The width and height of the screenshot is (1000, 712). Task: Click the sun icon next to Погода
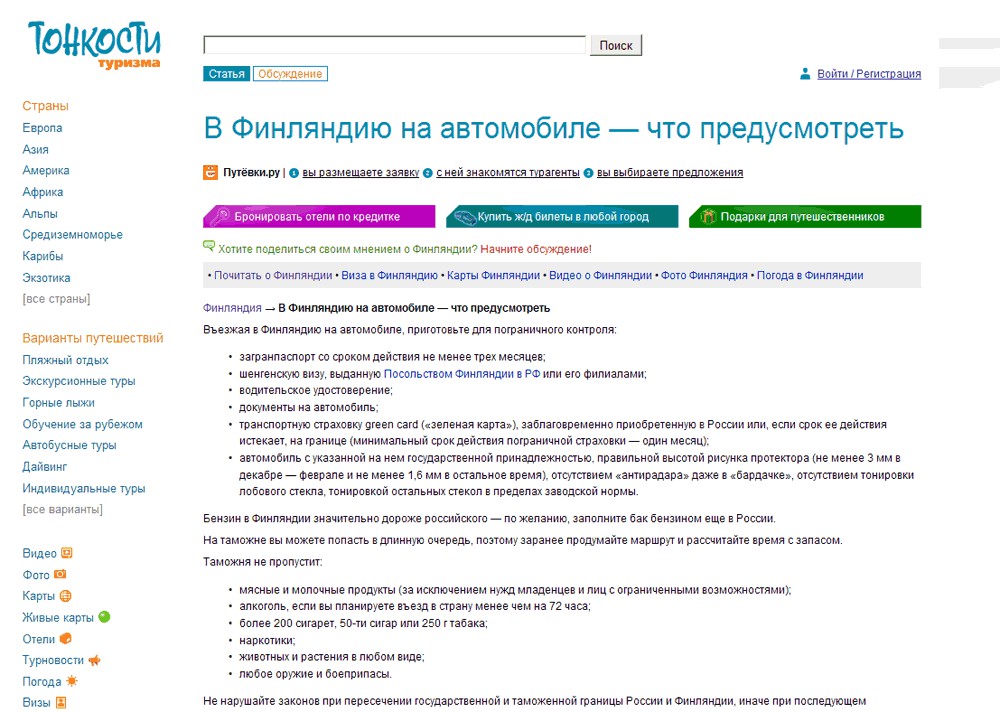pos(71,681)
